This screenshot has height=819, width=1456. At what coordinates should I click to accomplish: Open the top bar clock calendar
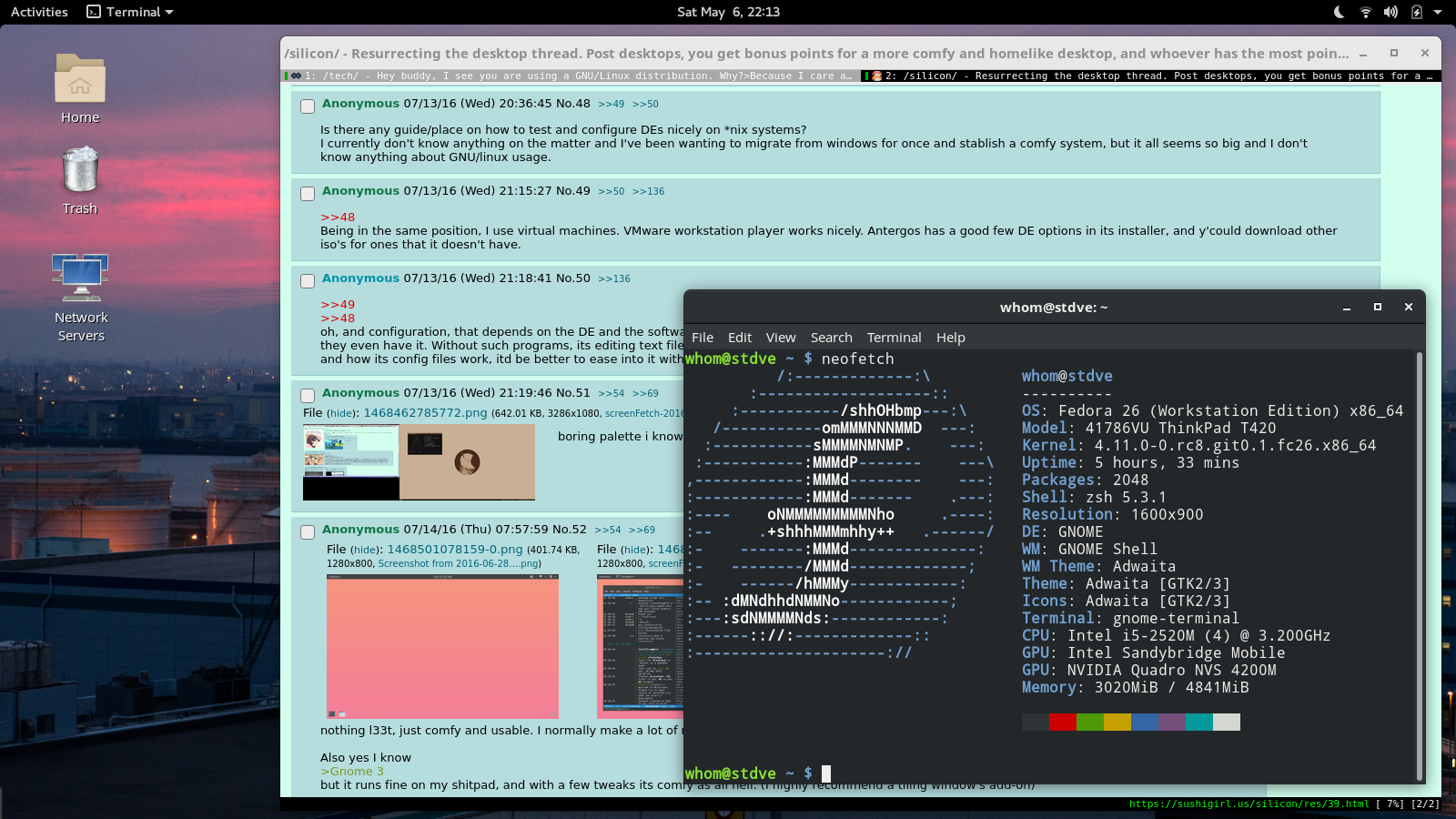point(728,12)
